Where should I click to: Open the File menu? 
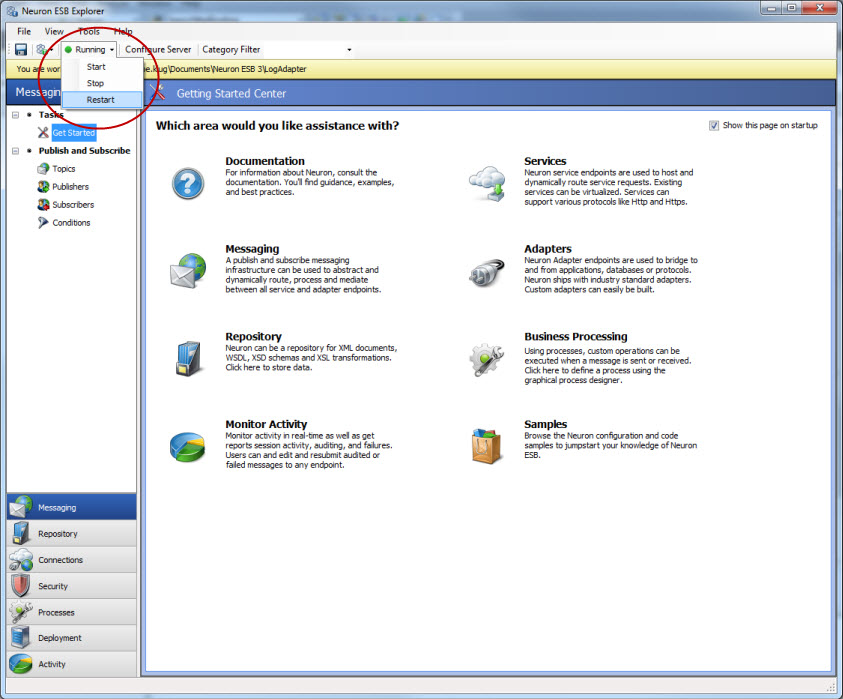click(24, 31)
